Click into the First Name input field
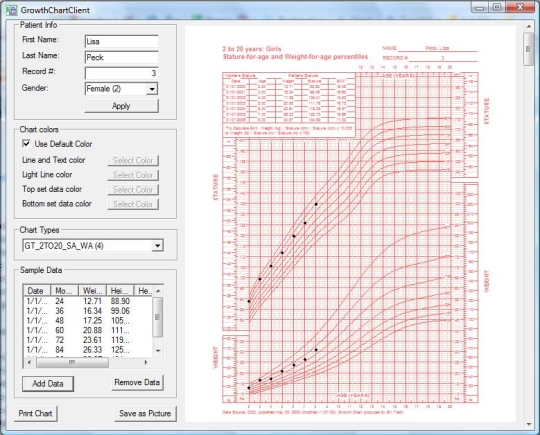540x435 pixels. coord(122,42)
